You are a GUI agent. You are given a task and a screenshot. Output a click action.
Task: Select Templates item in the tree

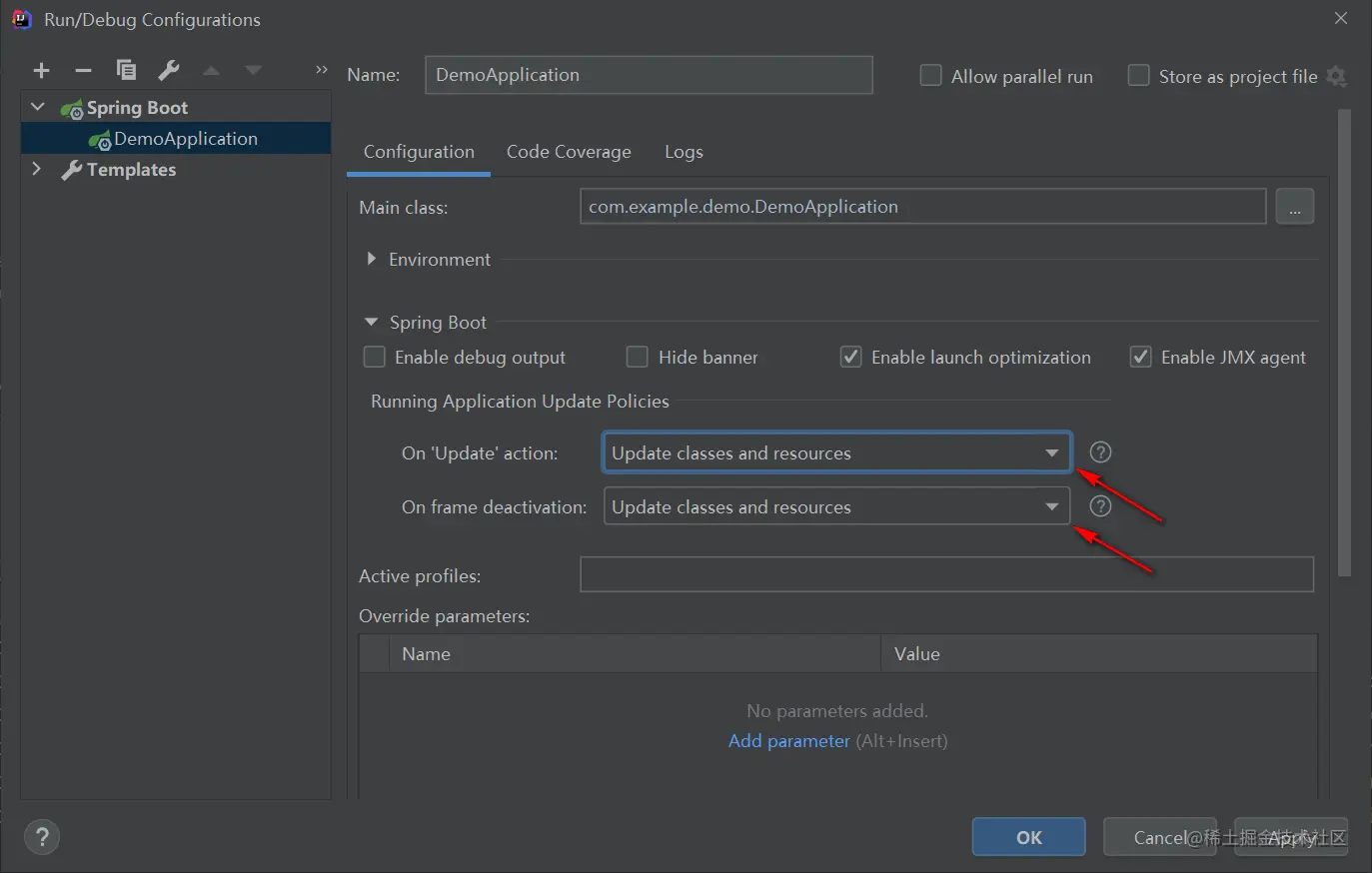(131, 170)
